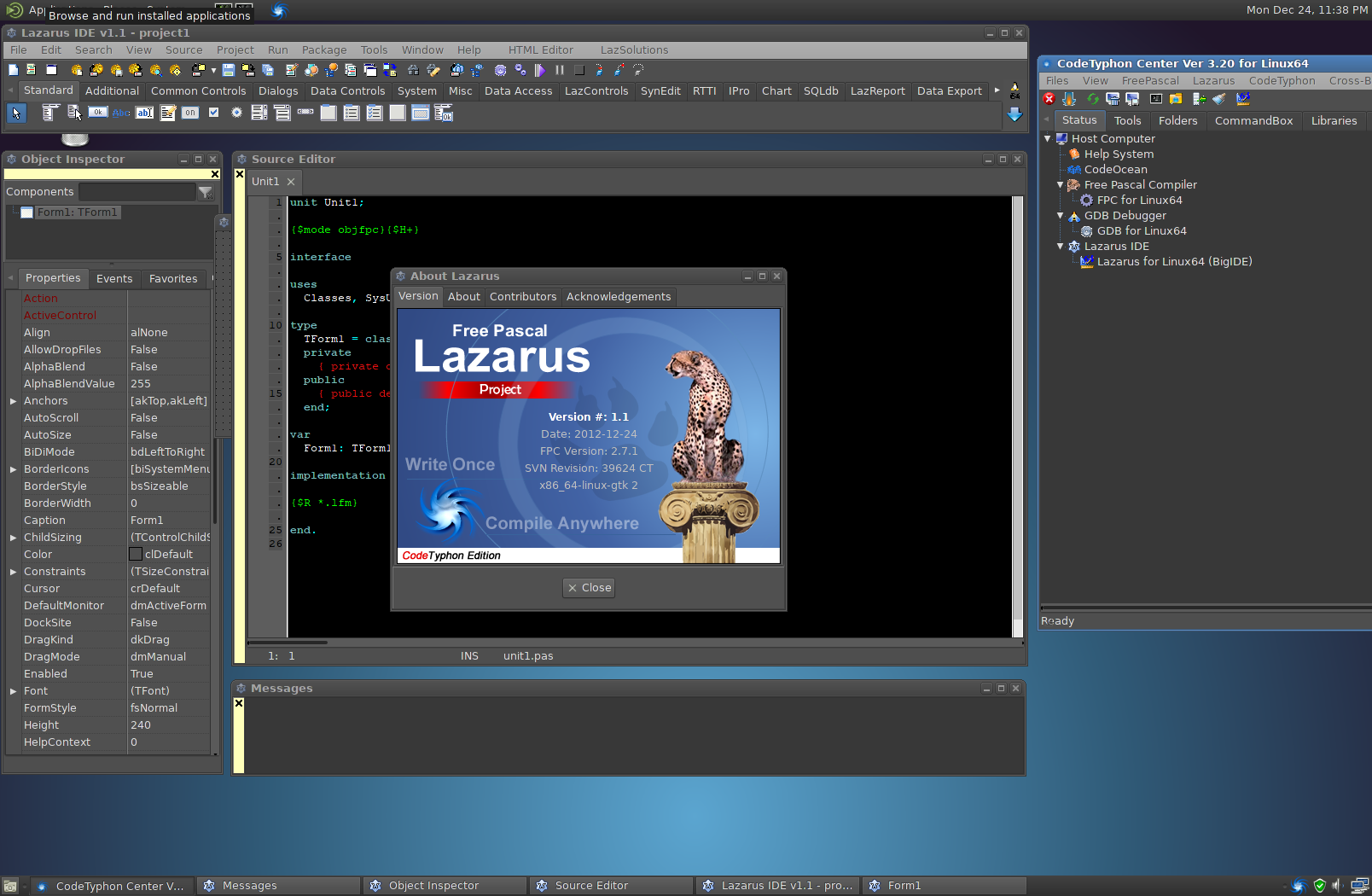The image size is (1372, 896).
Task: Expand the Anchors property
Action: click(x=13, y=401)
